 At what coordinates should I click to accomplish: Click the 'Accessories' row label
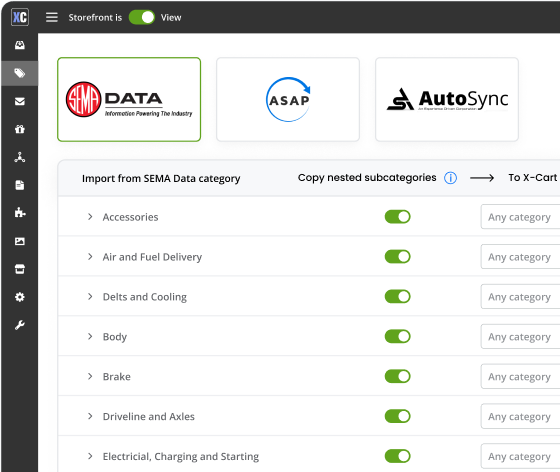click(130, 217)
